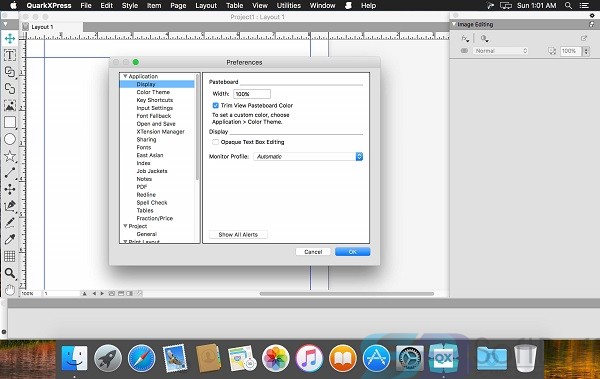Select Font Fallback preference item
600x379 pixels.
(x=154, y=116)
